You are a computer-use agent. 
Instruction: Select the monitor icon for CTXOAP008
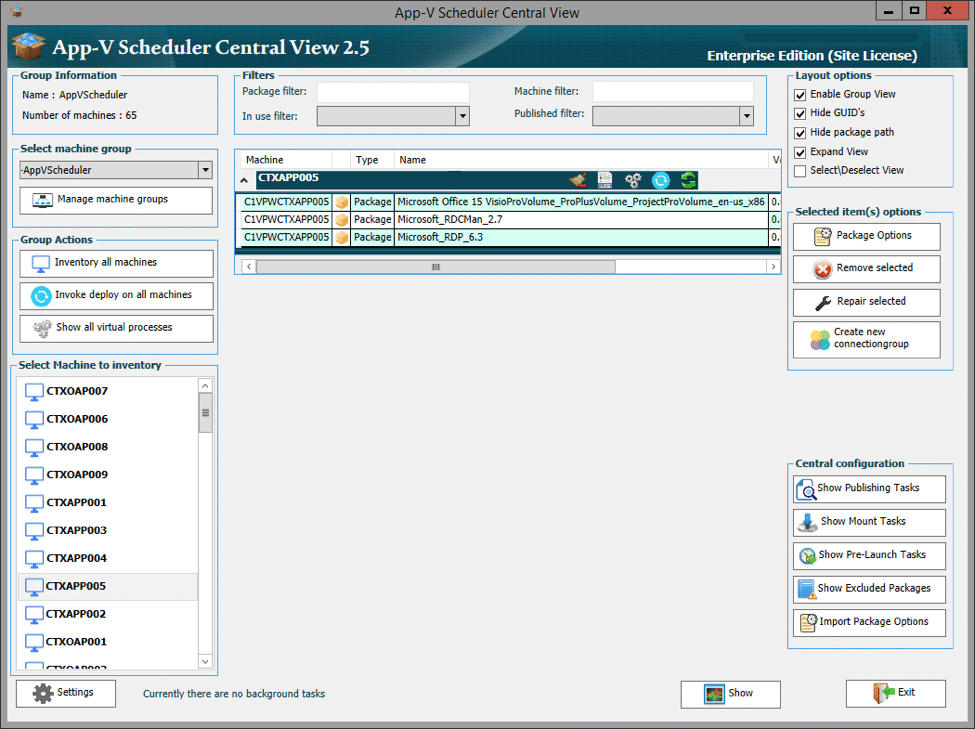coord(34,447)
